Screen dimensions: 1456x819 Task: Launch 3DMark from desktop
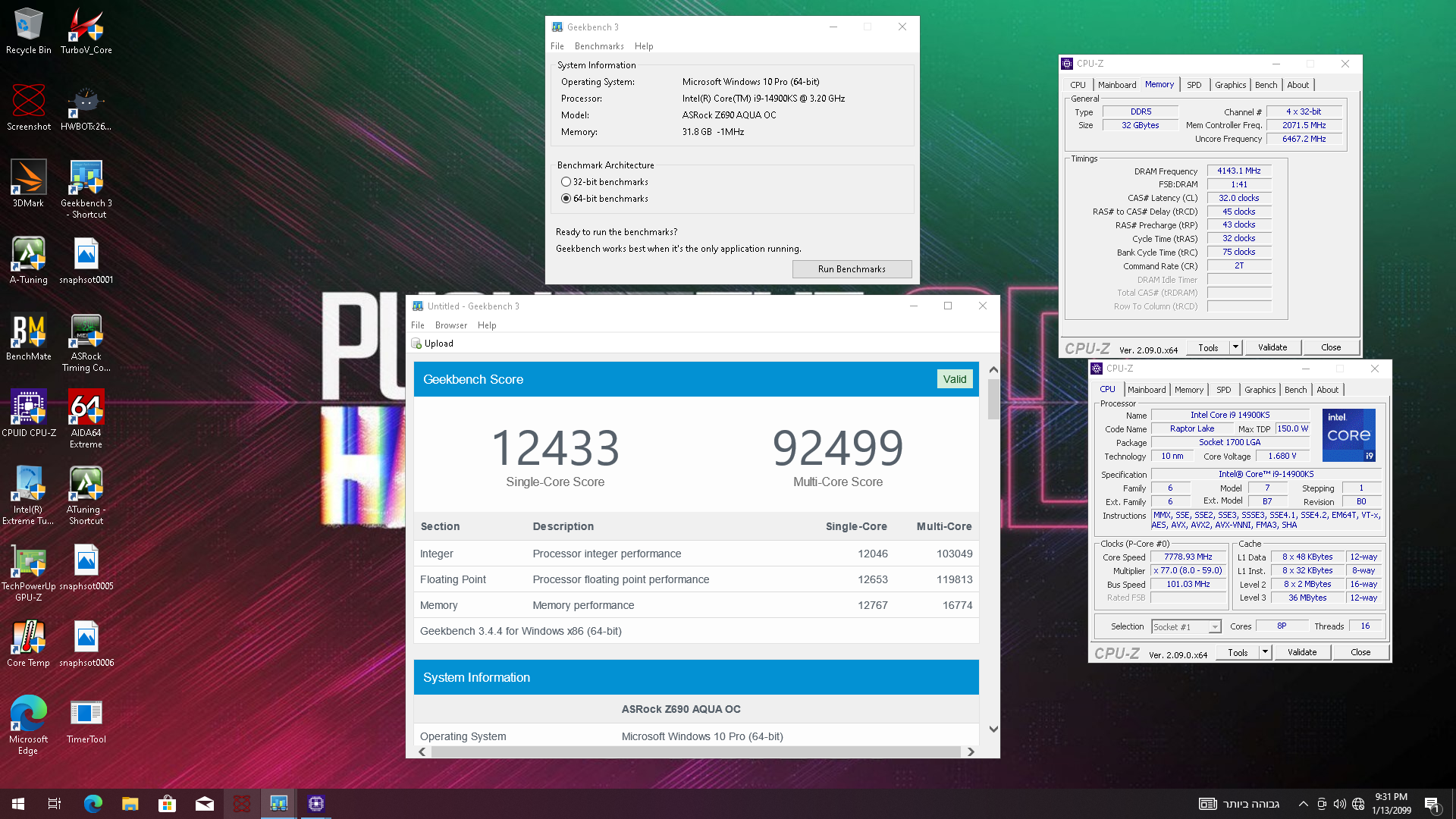(29, 184)
